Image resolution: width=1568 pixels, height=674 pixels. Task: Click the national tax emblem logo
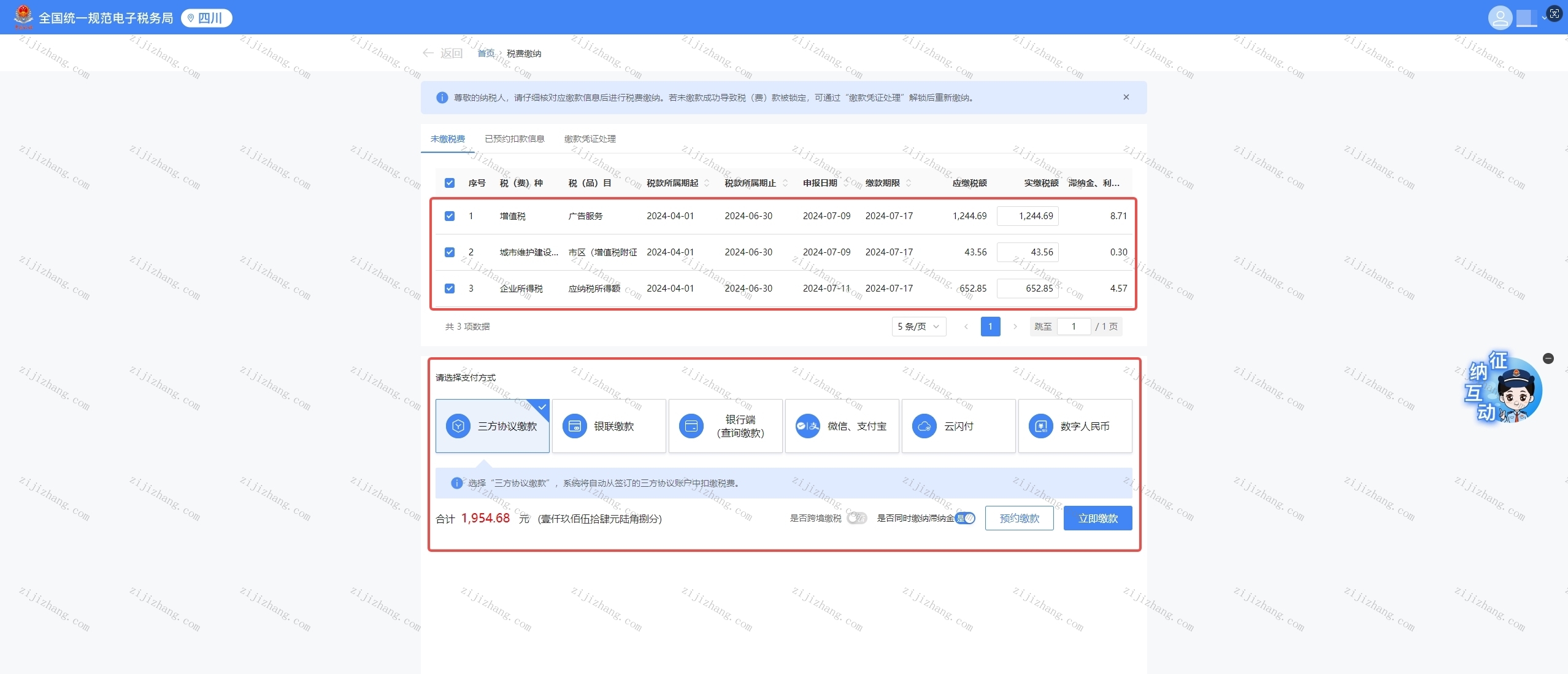[x=23, y=17]
